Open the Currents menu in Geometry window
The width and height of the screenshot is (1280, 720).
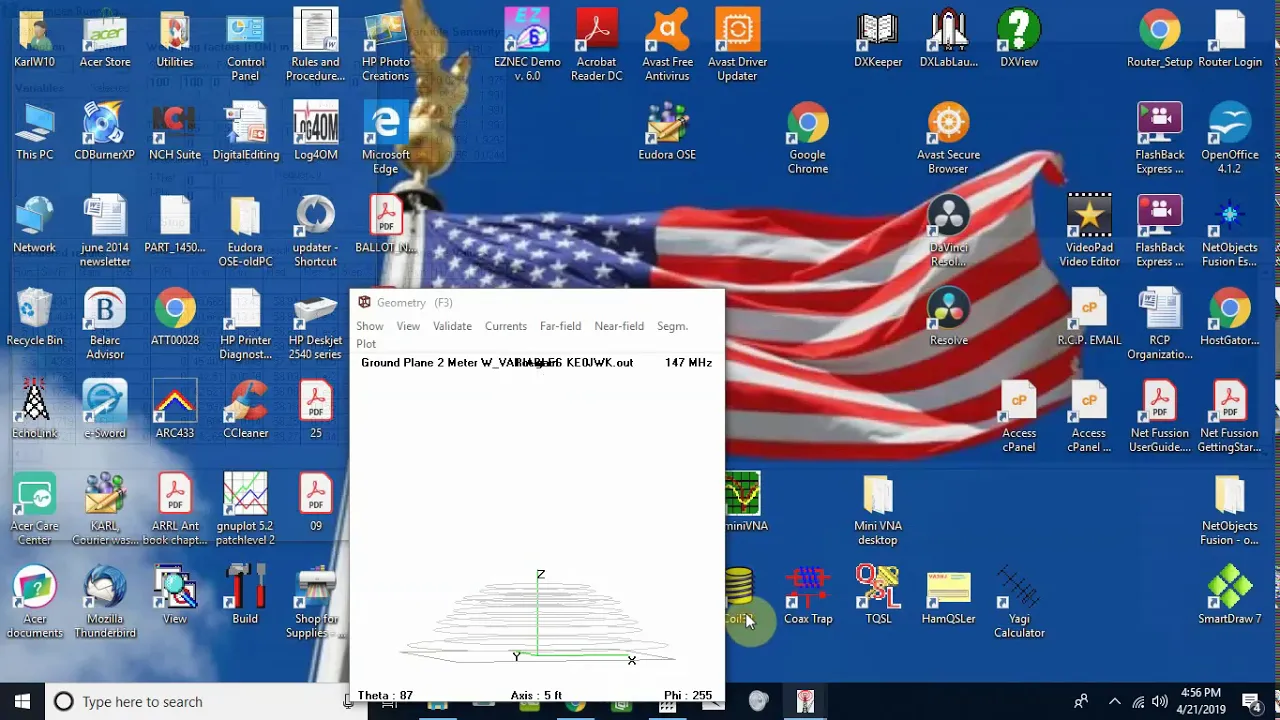coord(506,326)
